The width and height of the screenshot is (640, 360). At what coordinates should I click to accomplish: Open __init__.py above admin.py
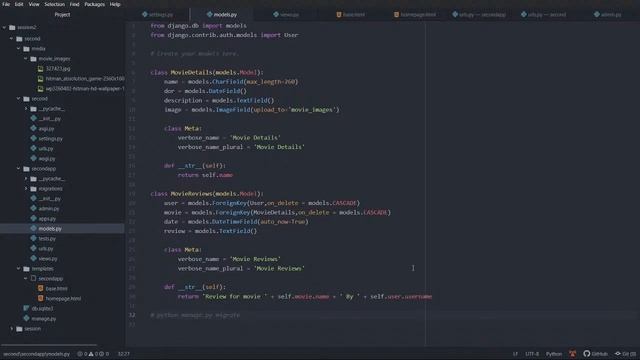pos(50,199)
